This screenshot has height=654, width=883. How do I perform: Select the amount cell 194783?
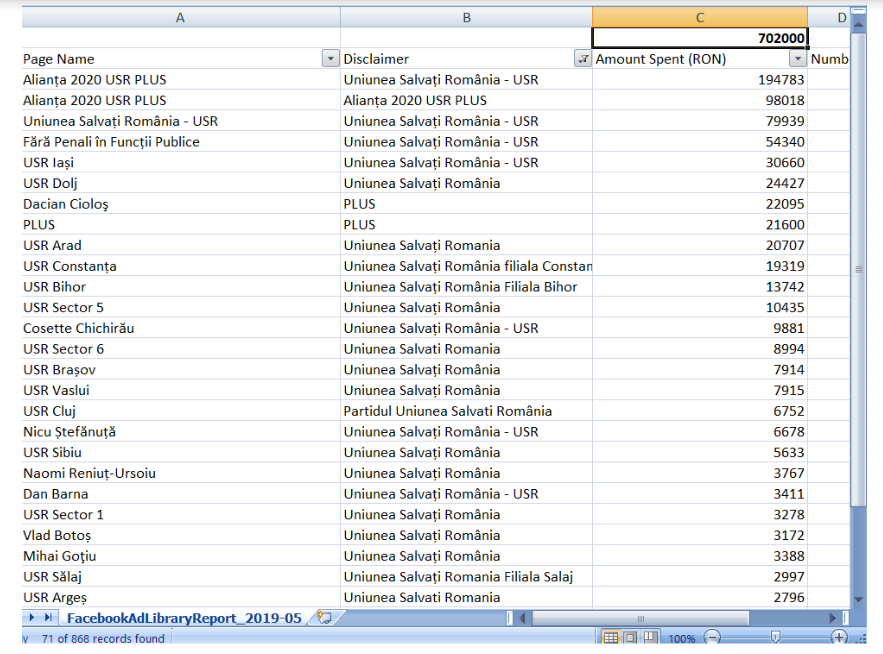(x=700, y=79)
